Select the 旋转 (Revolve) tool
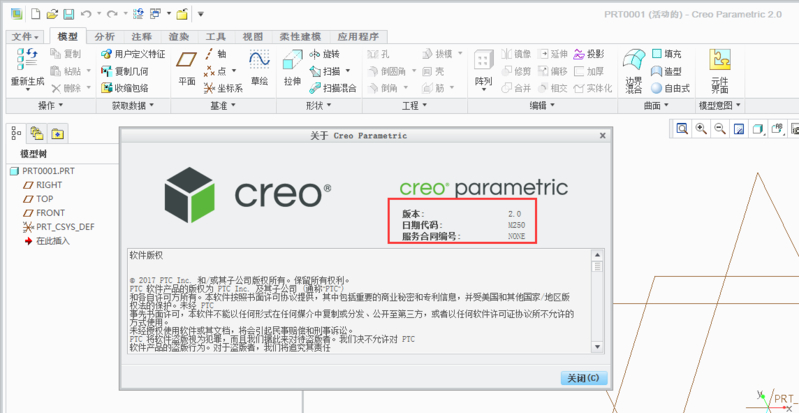 (324, 54)
